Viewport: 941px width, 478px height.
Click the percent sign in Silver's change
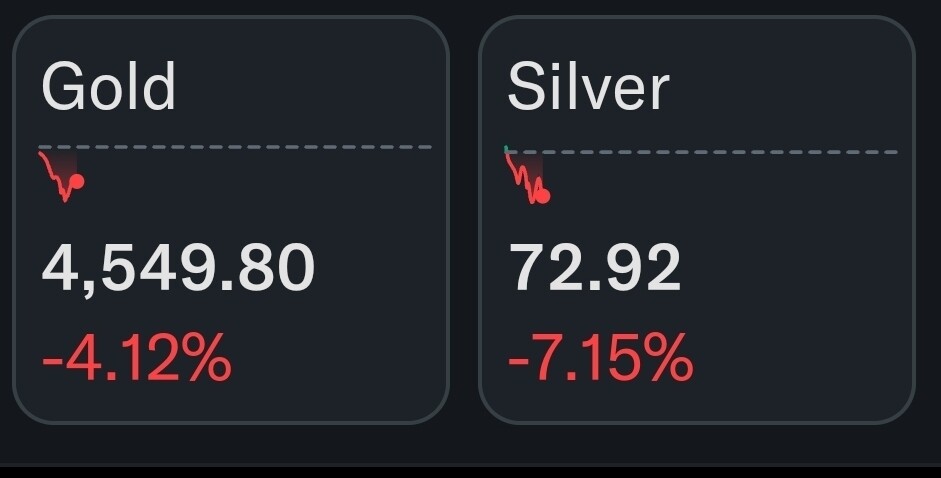coord(670,358)
